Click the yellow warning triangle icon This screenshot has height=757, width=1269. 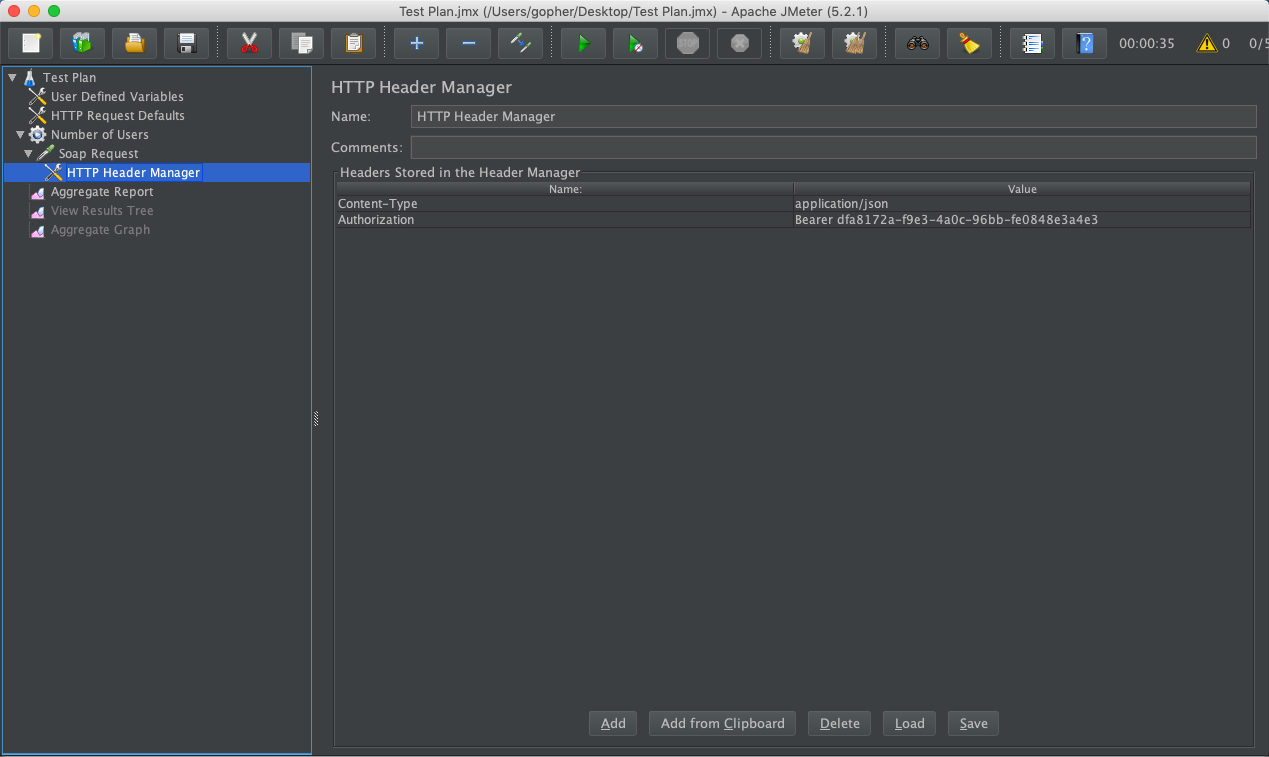pyautogui.click(x=1207, y=43)
